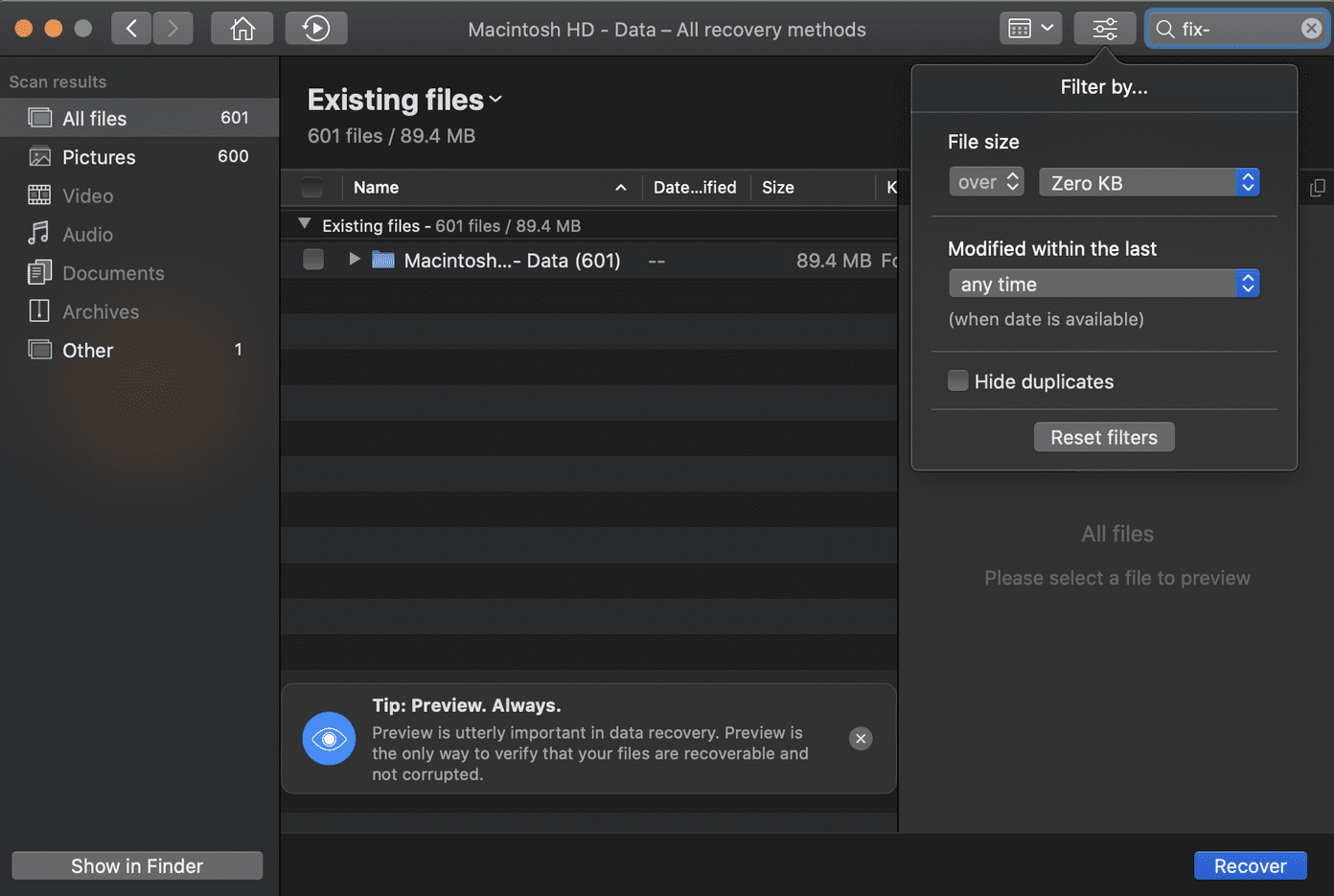Enable the Hide duplicates checkbox
The height and width of the screenshot is (896, 1334).
[x=957, y=380]
